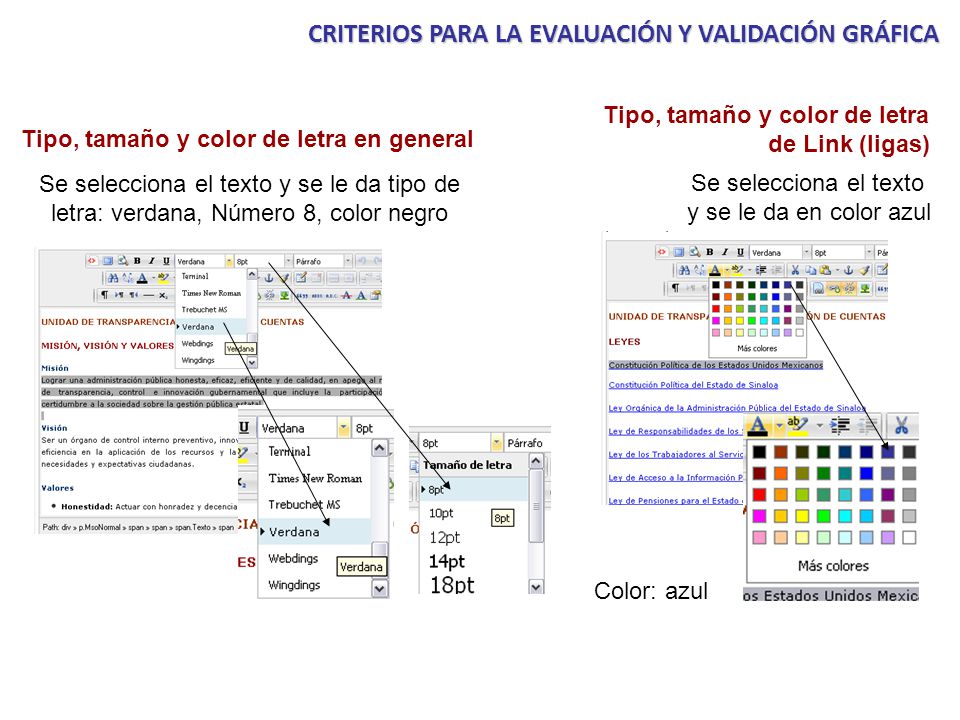
Task: Click the enlarged scissors cut icon
Action: coord(901,425)
